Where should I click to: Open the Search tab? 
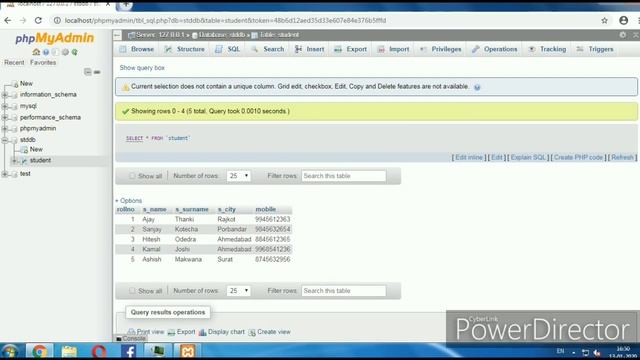(x=268, y=49)
